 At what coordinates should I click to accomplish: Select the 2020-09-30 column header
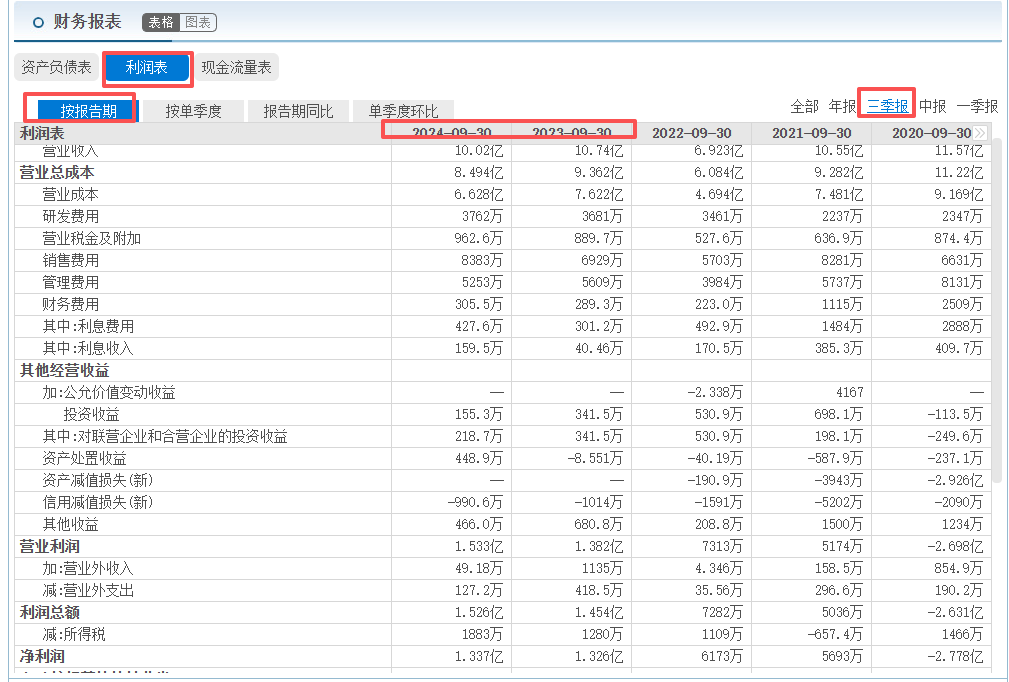click(x=931, y=133)
